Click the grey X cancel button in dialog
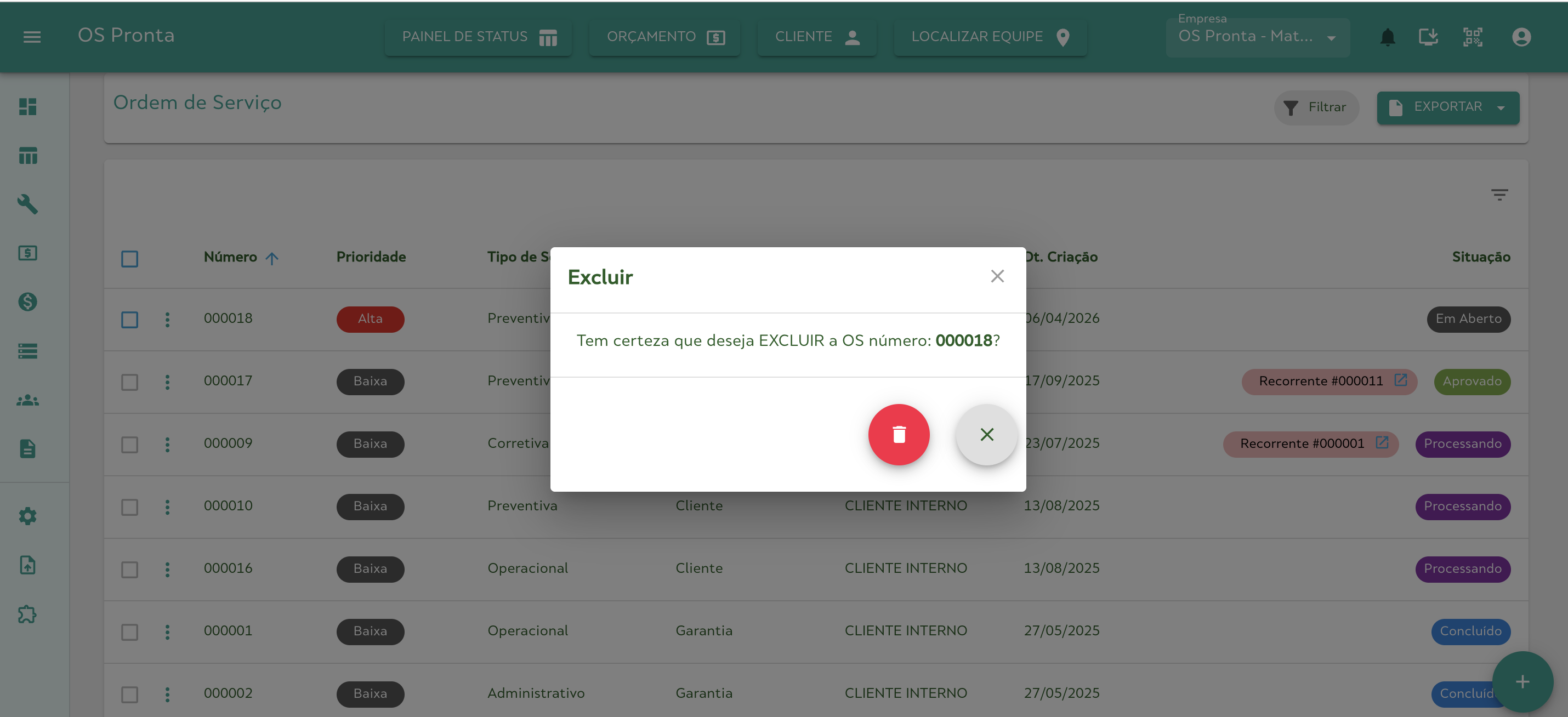The image size is (1568, 717). click(x=986, y=435)
